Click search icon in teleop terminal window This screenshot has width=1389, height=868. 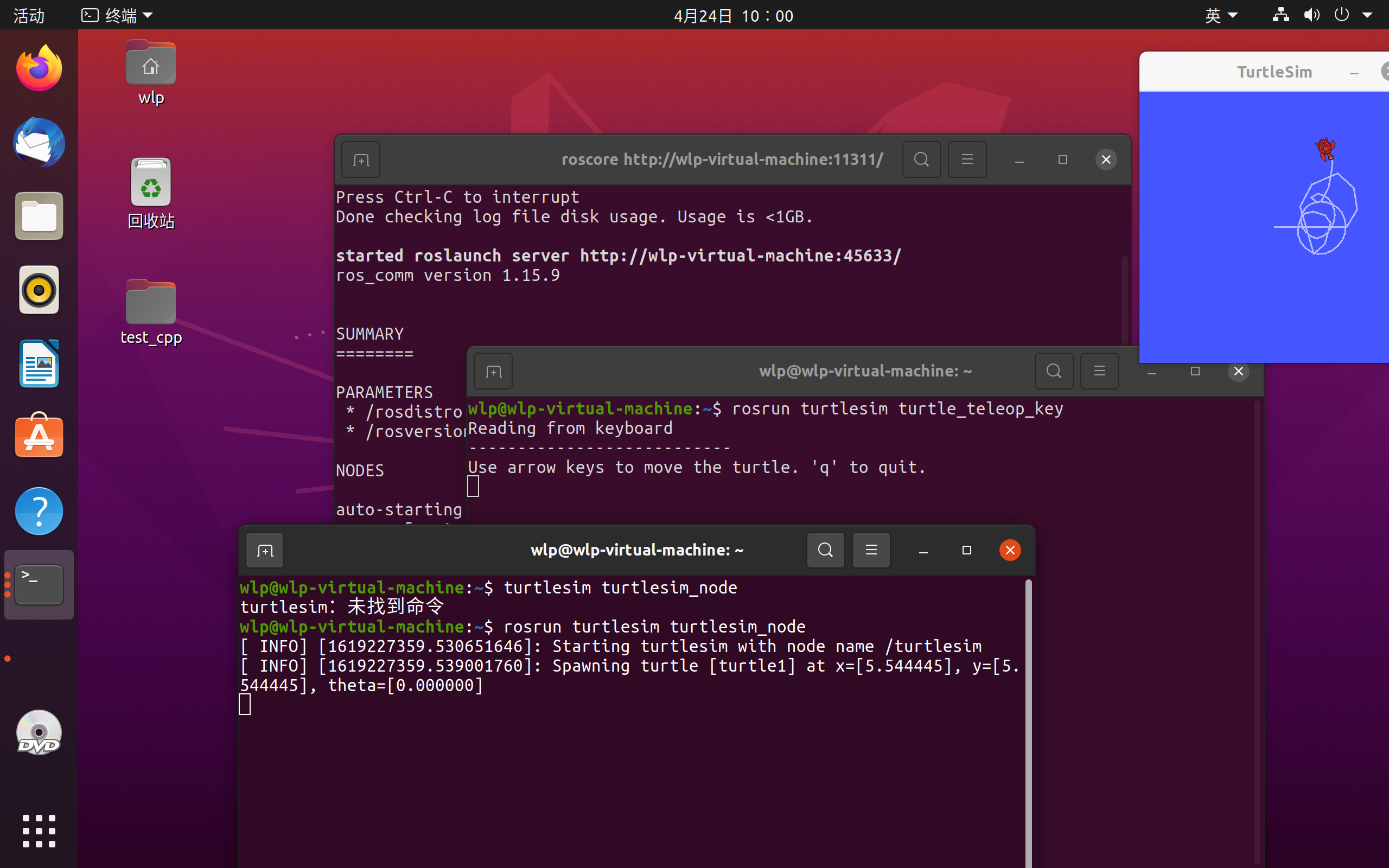1053,372
